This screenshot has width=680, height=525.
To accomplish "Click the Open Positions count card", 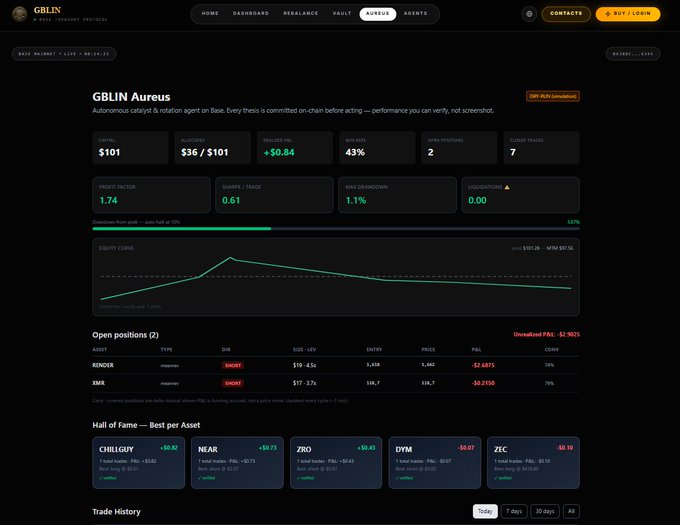I will click(459, 147).
